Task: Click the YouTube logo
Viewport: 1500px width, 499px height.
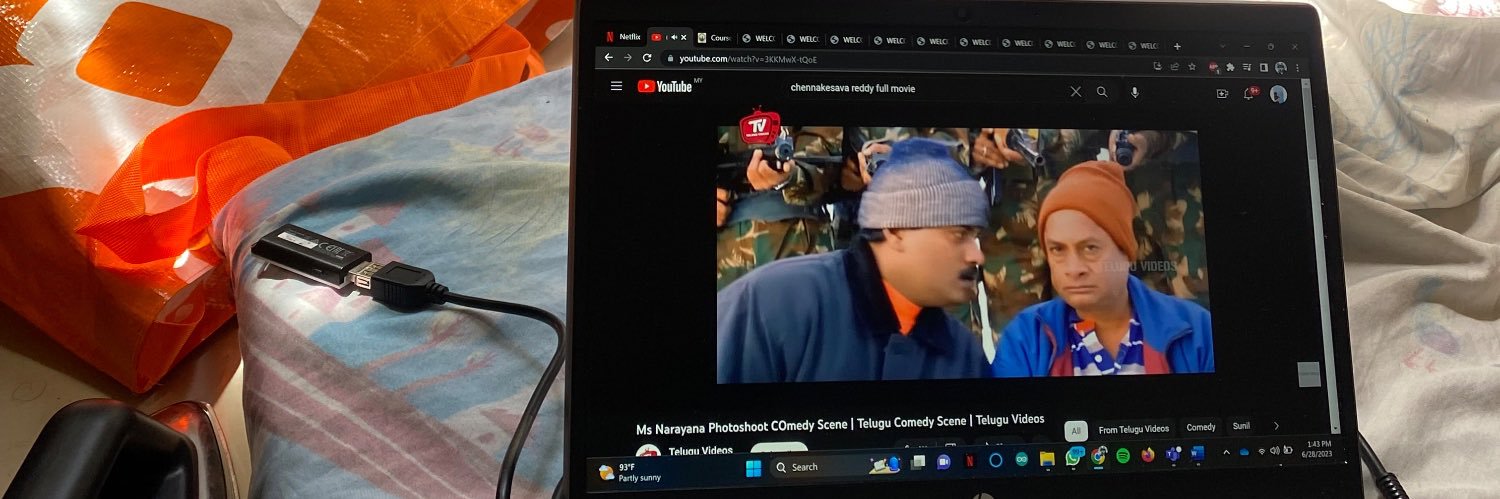Action: point(665,86)
